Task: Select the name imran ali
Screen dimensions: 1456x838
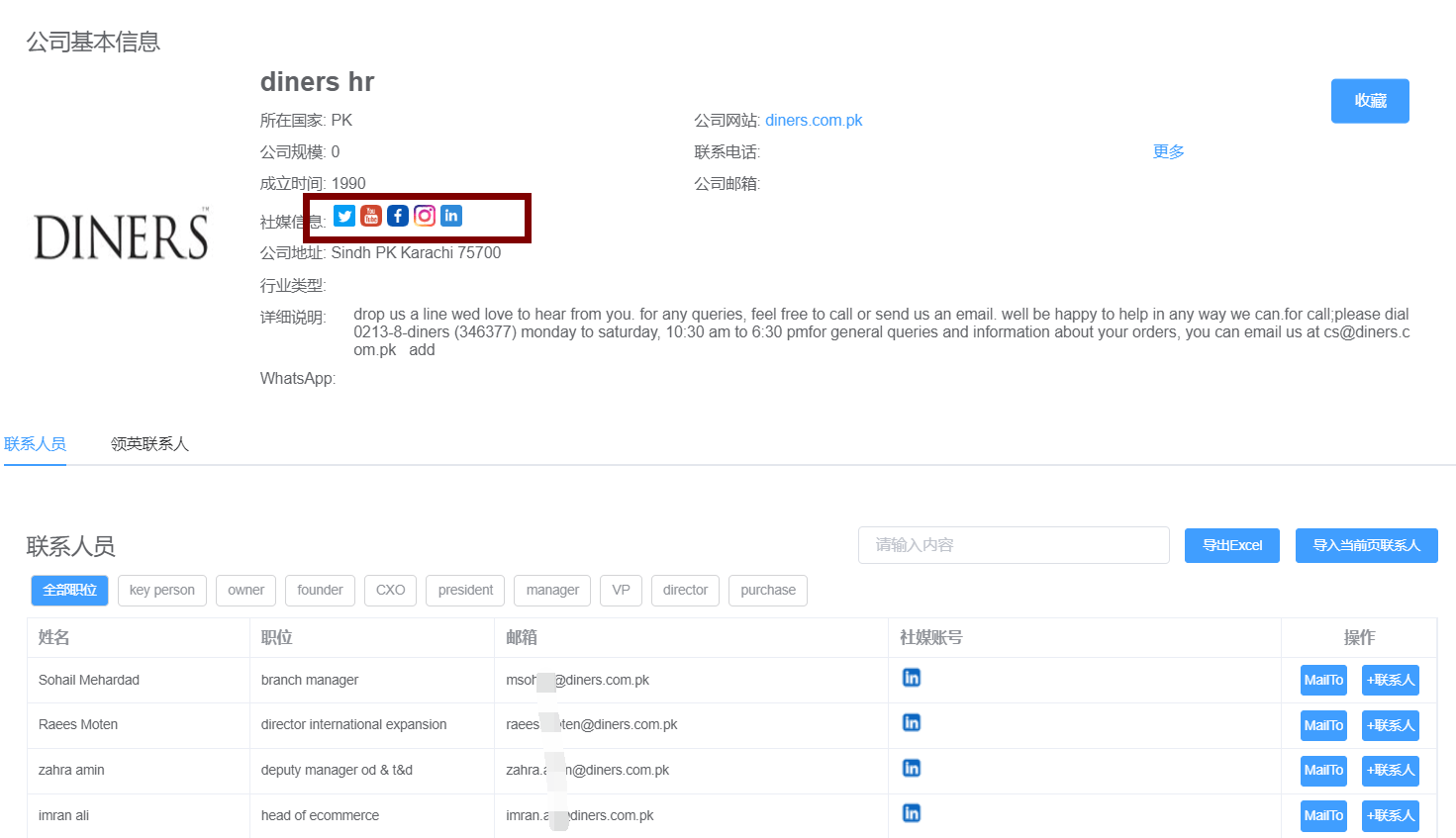Action: point(63,815)
